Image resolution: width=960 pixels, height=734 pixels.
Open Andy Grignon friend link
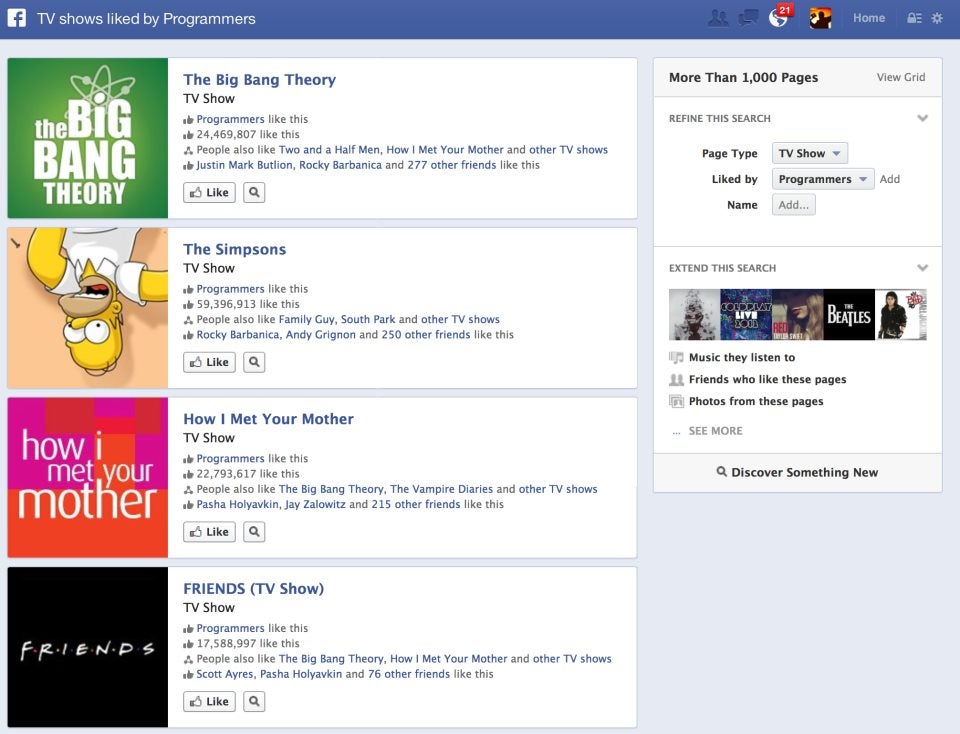pos(320,334)
